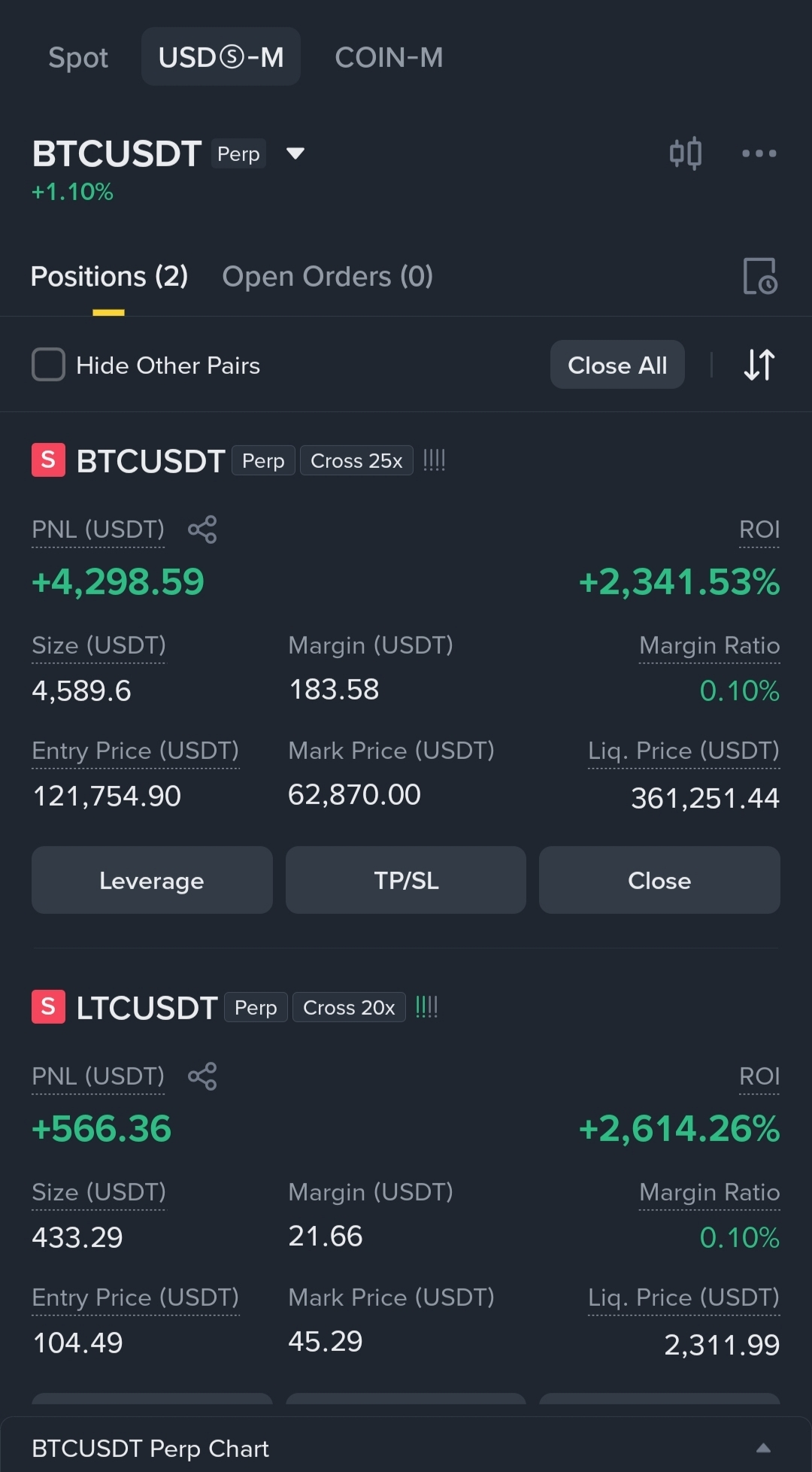Expand the BTCUSDT pair selector arrow
The width and height of the screenshot is (812, 1472).
pos(295,153)
